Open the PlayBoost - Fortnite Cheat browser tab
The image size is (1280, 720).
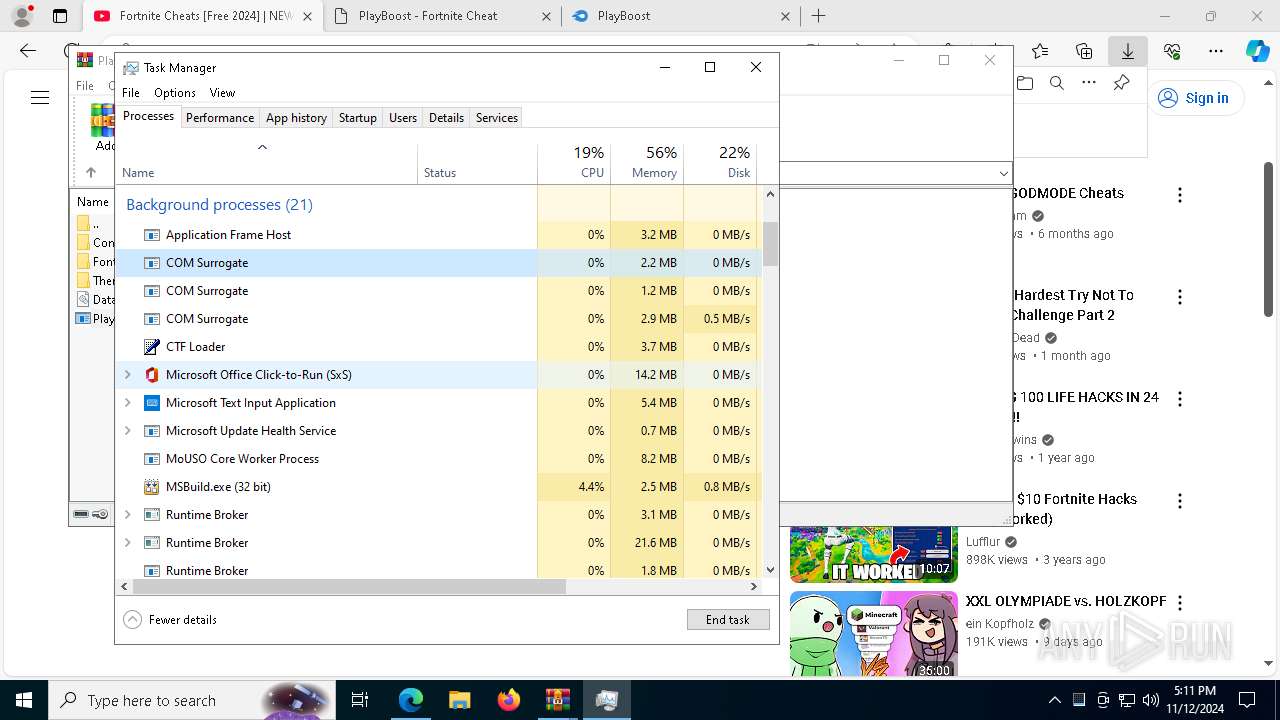[442, 16]
